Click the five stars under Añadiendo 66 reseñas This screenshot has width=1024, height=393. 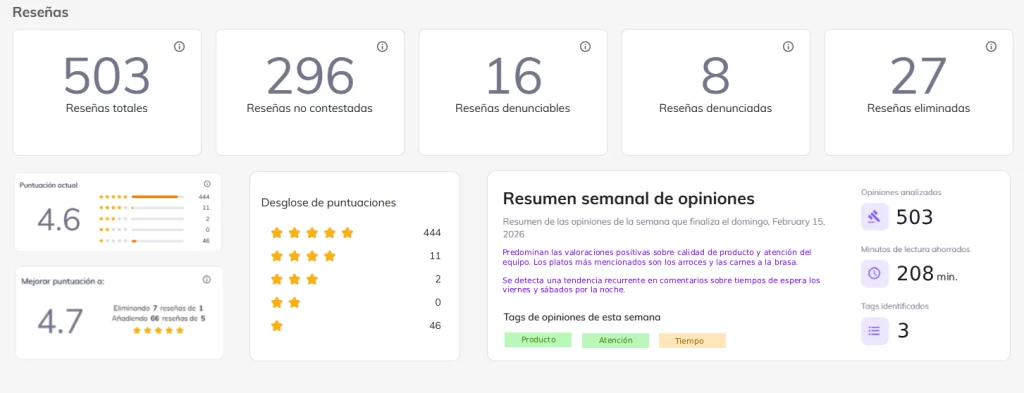coord(159,330)
